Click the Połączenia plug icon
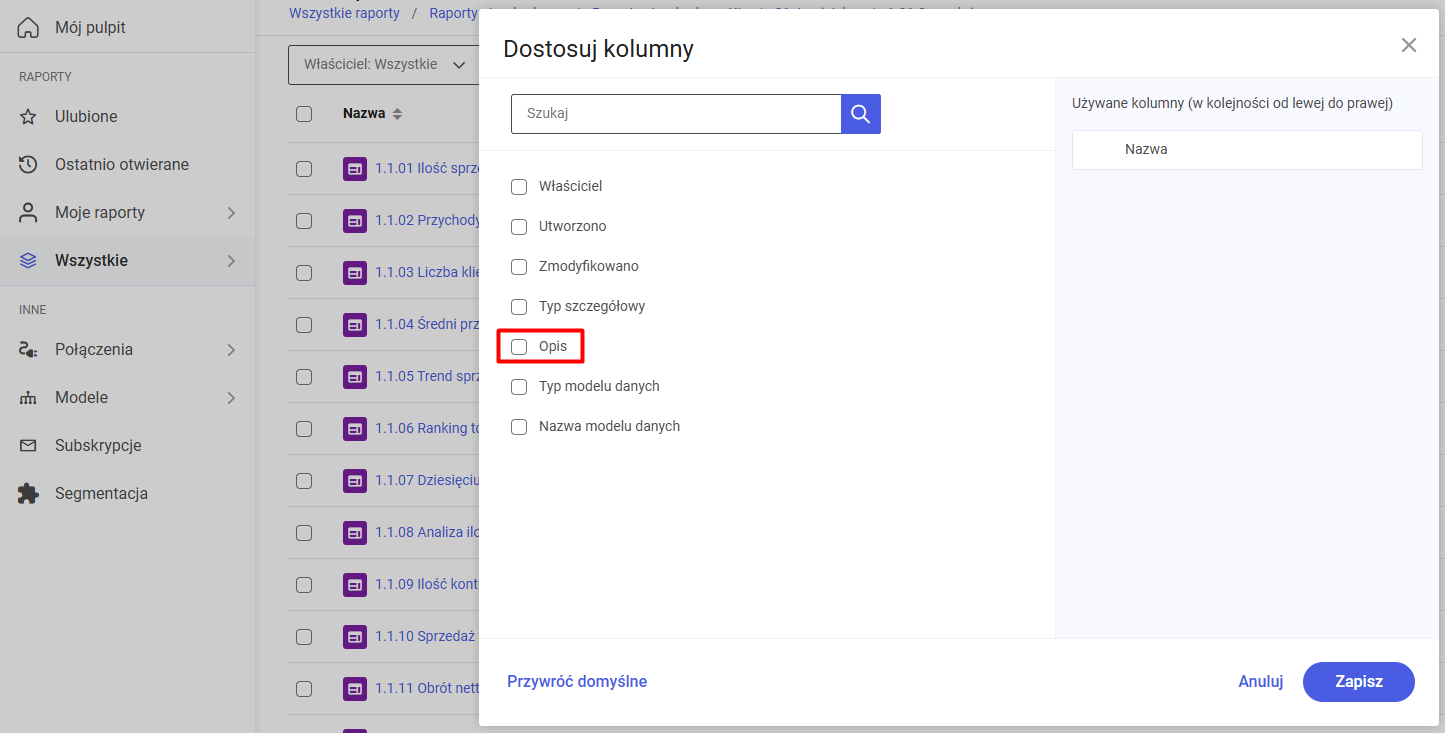This screenshot has height=733, width=1445. pyautogui.click(x=28, y=350)
